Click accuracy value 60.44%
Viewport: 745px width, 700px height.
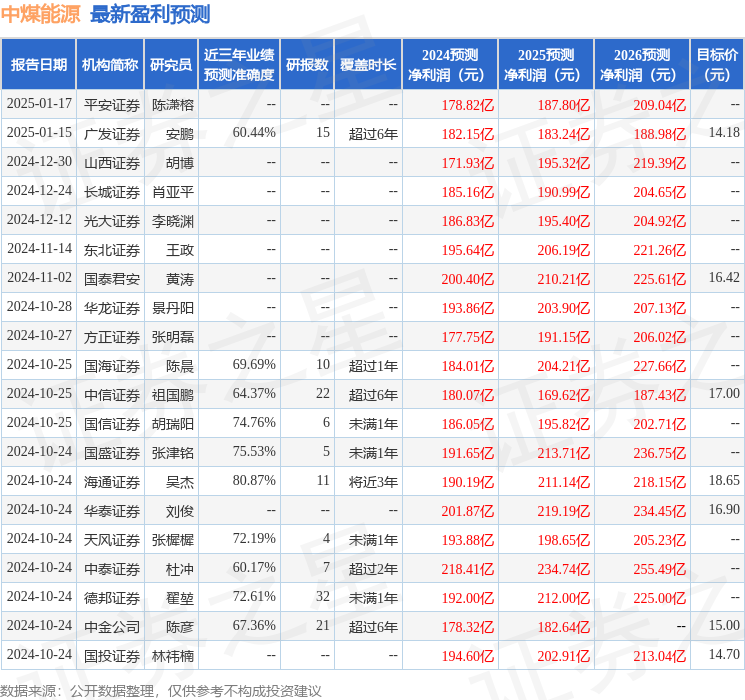point(254,133)
